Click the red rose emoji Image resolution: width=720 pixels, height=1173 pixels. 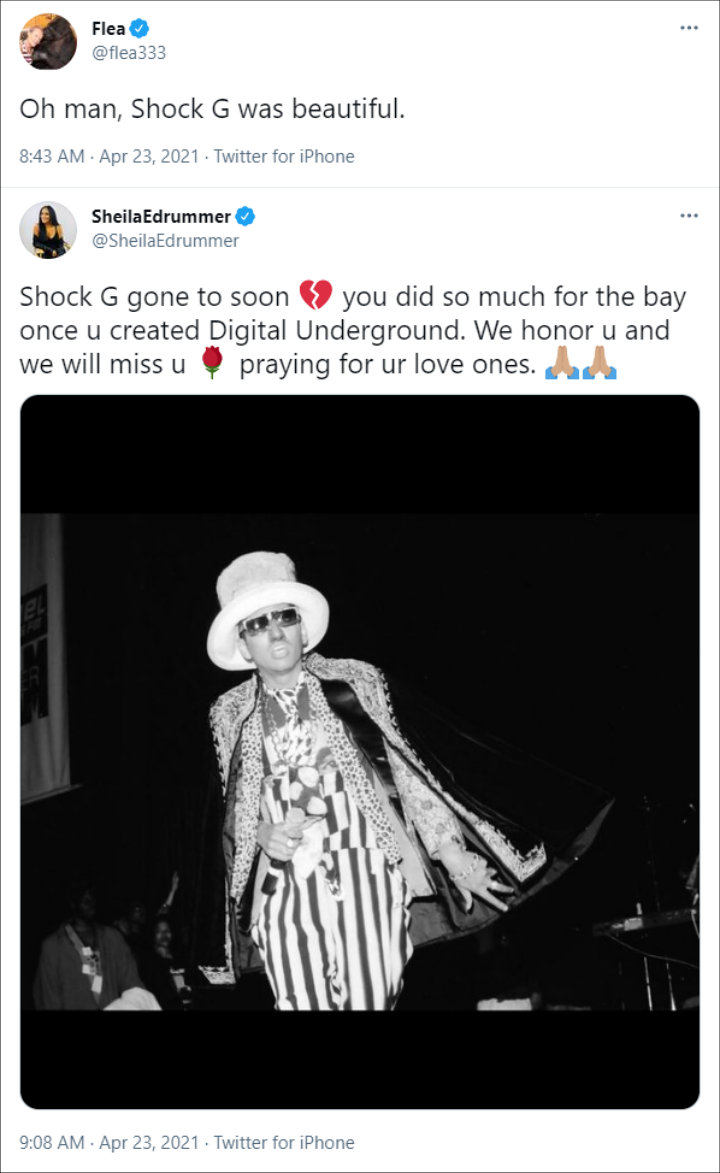tap(213, 363)
